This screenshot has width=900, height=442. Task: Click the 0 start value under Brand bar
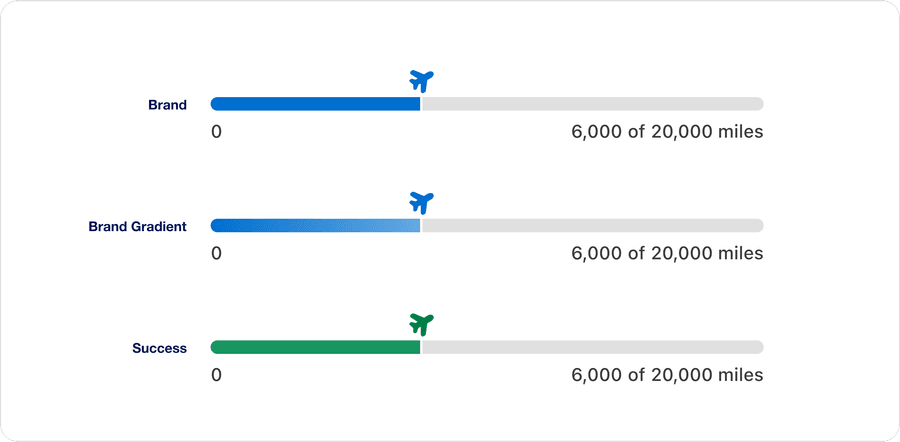click(216, 132)
